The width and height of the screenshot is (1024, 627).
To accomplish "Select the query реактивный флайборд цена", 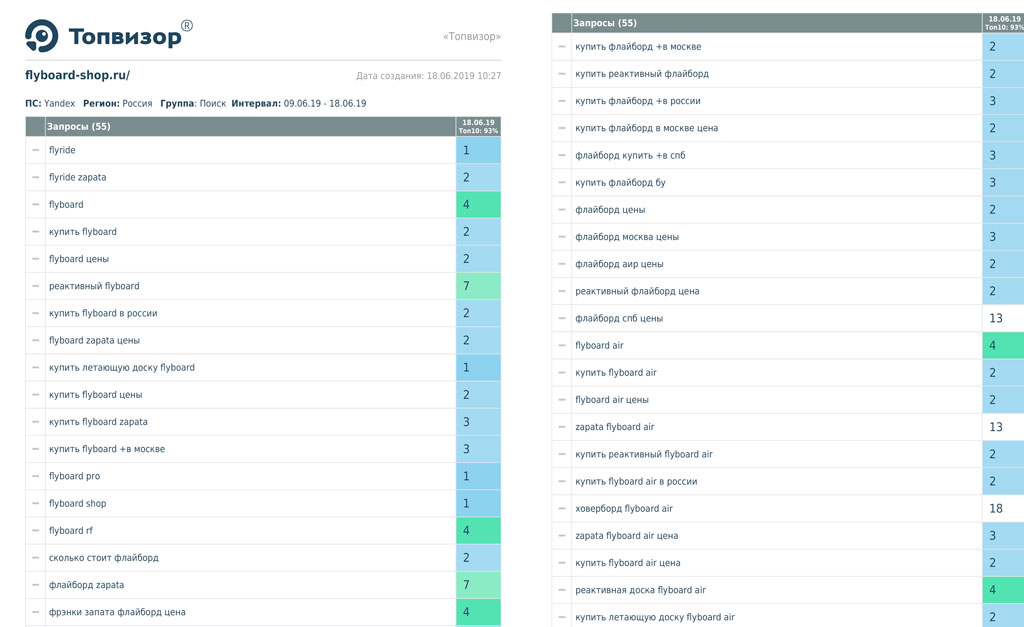I will pos(637,291).
